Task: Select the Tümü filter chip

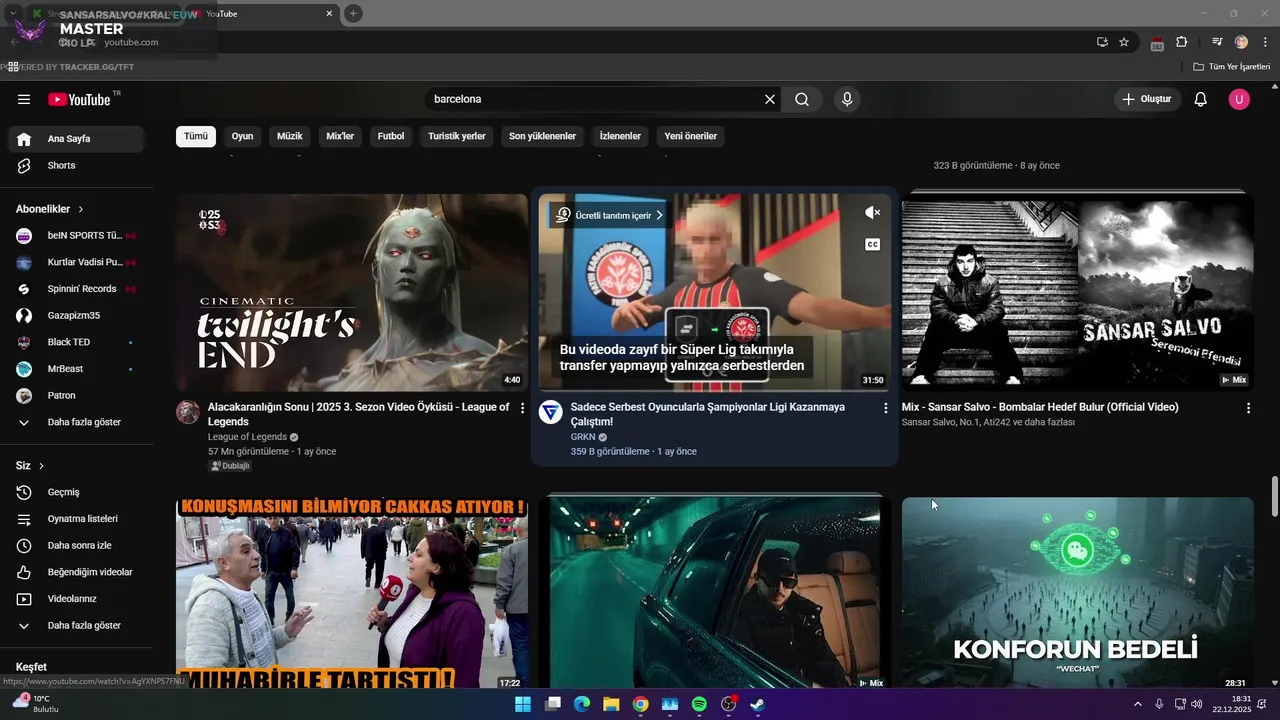Action: pyautogui.click(x=196, y=136)
